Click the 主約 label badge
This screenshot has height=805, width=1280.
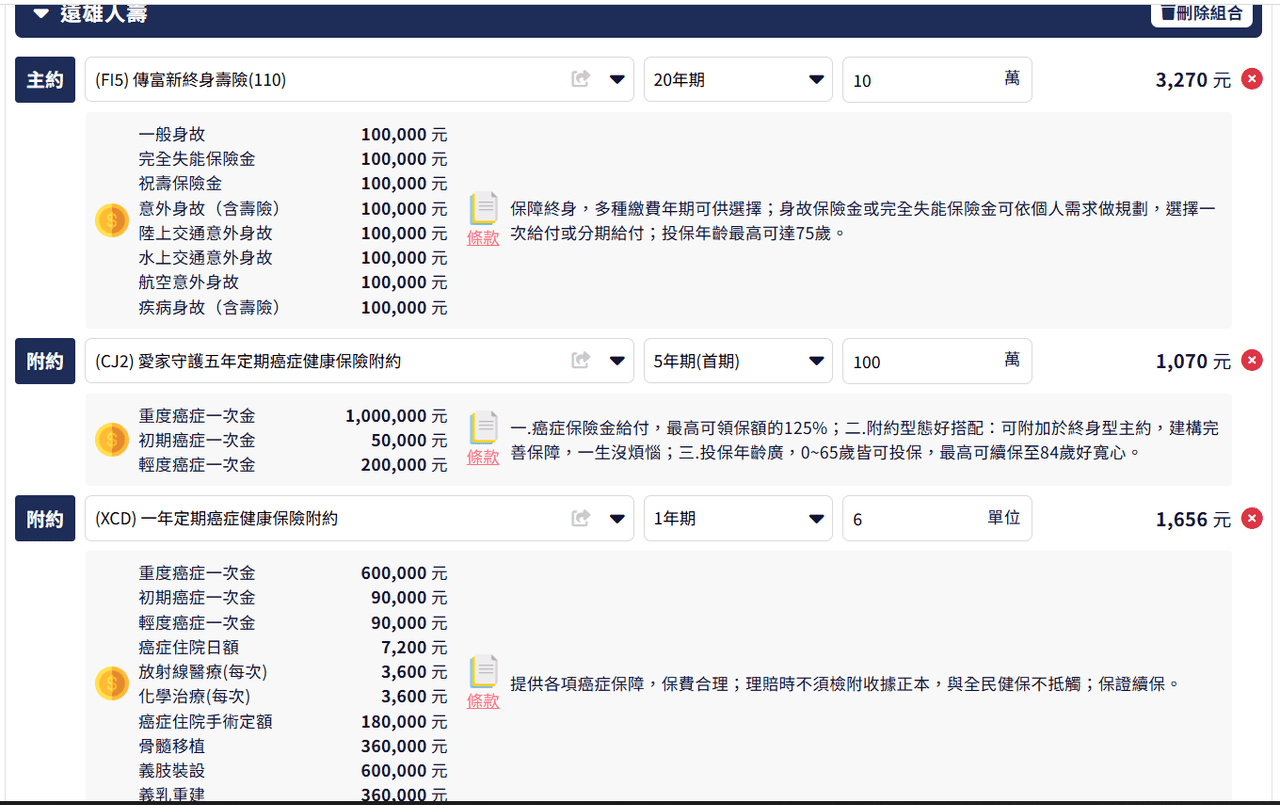pos(45,80)
